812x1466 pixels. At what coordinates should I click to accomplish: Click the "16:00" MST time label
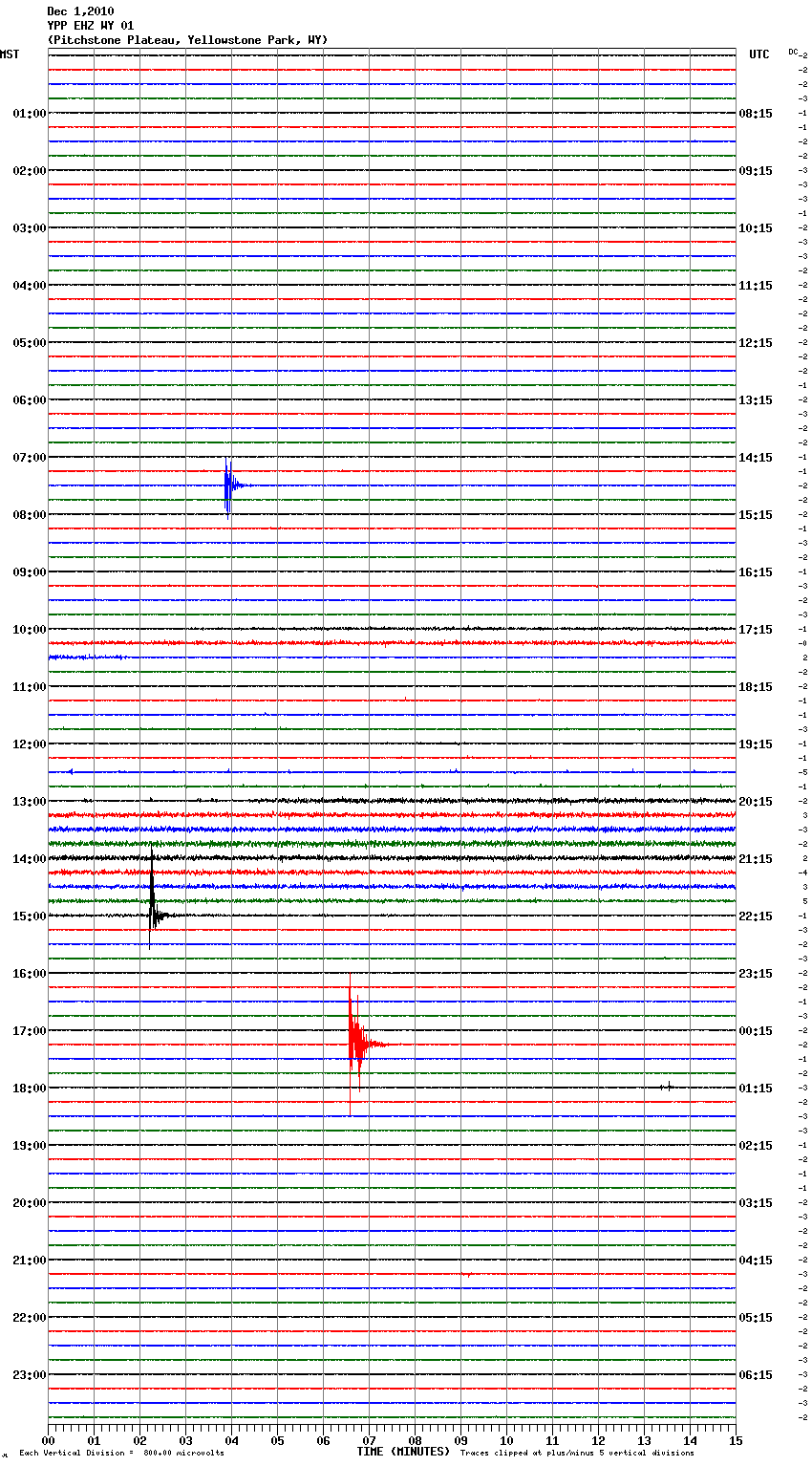(x=29, y=974)
